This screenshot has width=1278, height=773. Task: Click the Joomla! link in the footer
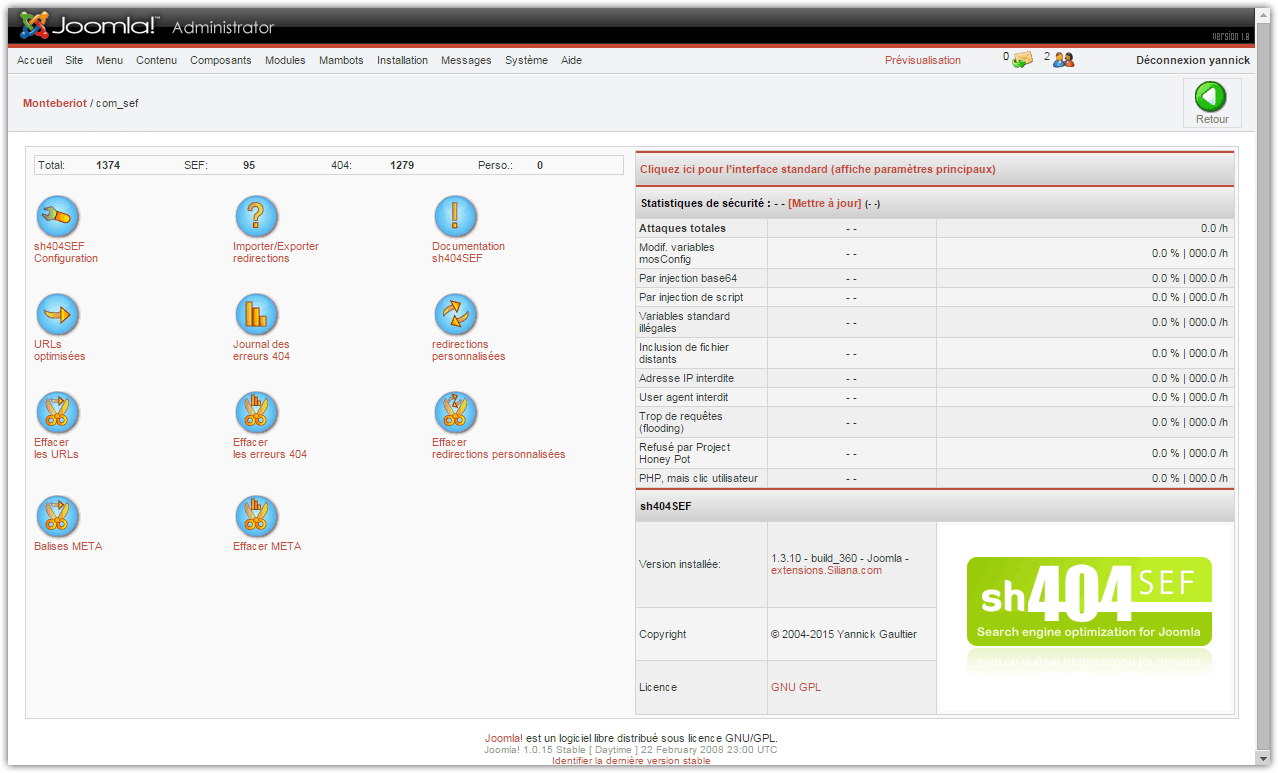(x=504, y=739)
